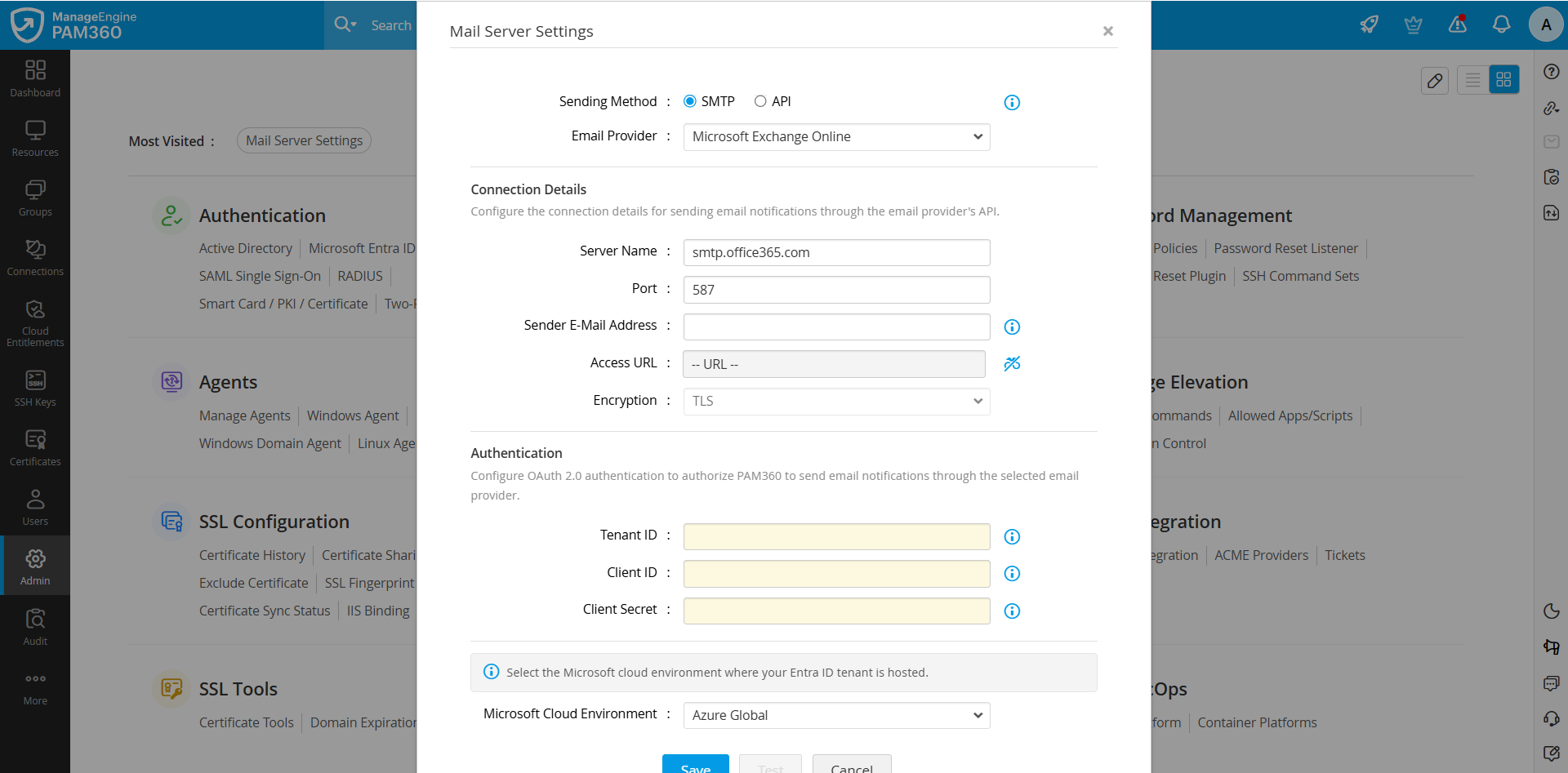Open Certificates in the sidebar
The image size is (1568, 773).
pos(35,448)
